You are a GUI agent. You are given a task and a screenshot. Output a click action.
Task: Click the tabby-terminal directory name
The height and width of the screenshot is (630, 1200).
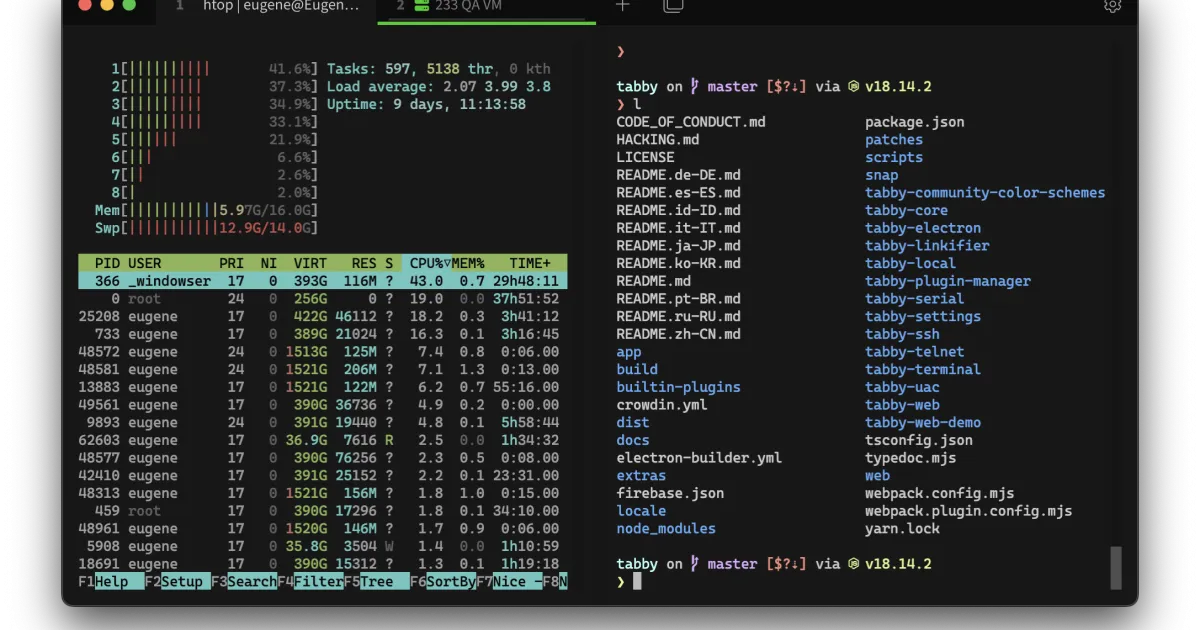[x=923, y=369]
